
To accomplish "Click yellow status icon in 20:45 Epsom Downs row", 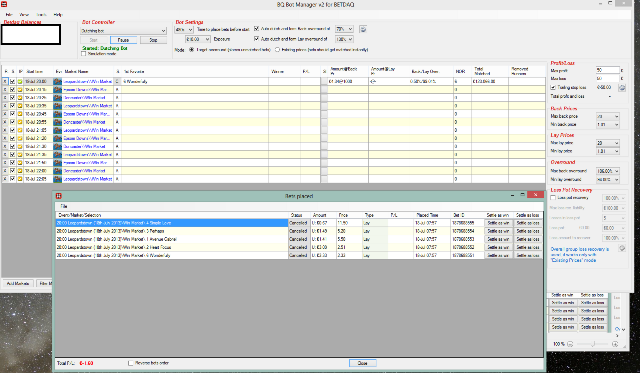I will (20, 114).
